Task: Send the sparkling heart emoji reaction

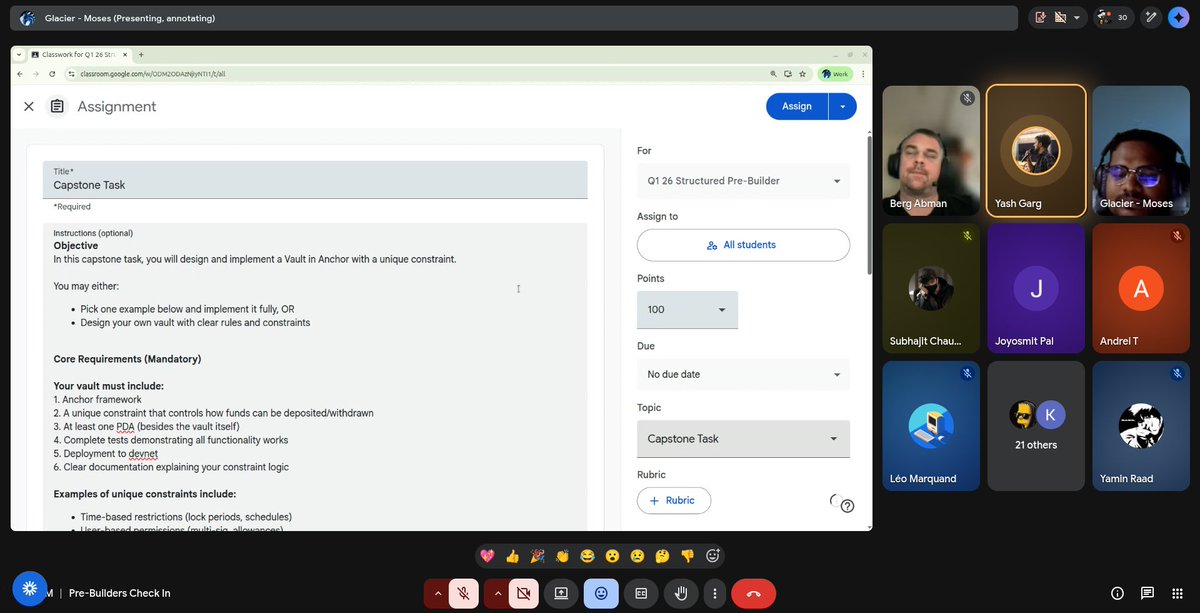Action: (x=487, y=556)
